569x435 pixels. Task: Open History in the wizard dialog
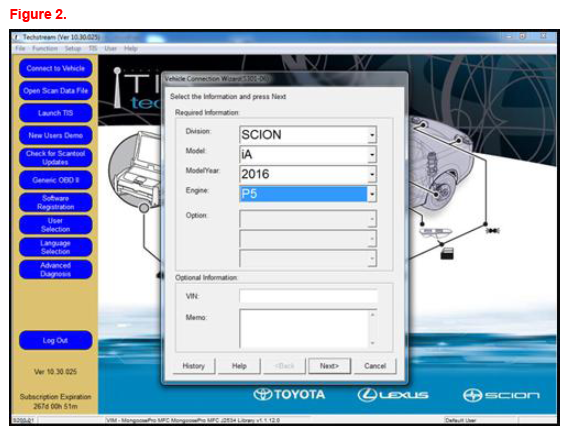tap(193, 366)
